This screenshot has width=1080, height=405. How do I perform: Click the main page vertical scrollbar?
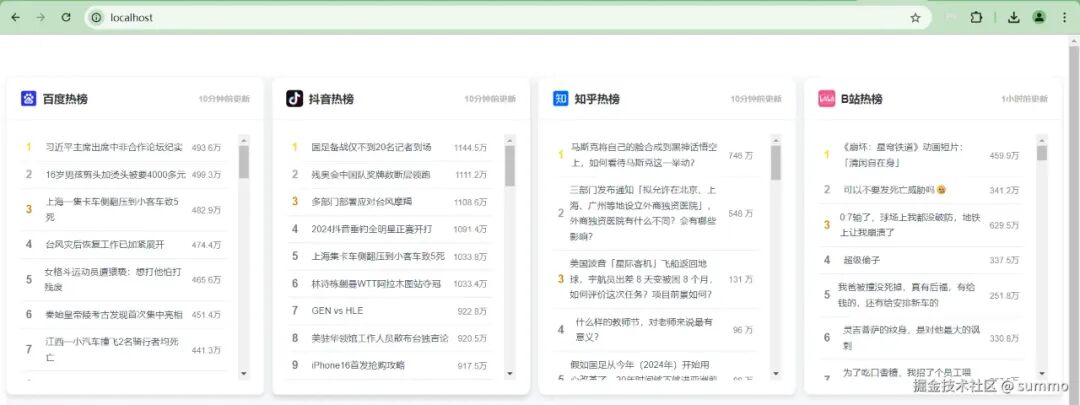[x=1074, y=220]
